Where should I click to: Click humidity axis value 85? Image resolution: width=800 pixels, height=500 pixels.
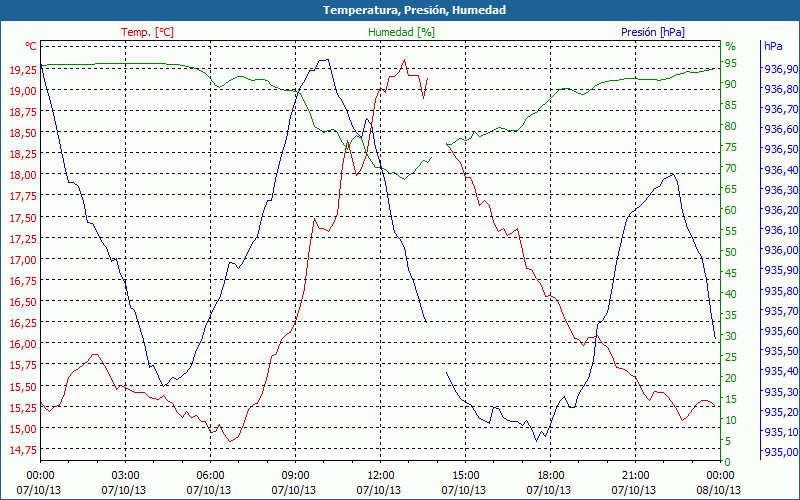tap(731, 105)
